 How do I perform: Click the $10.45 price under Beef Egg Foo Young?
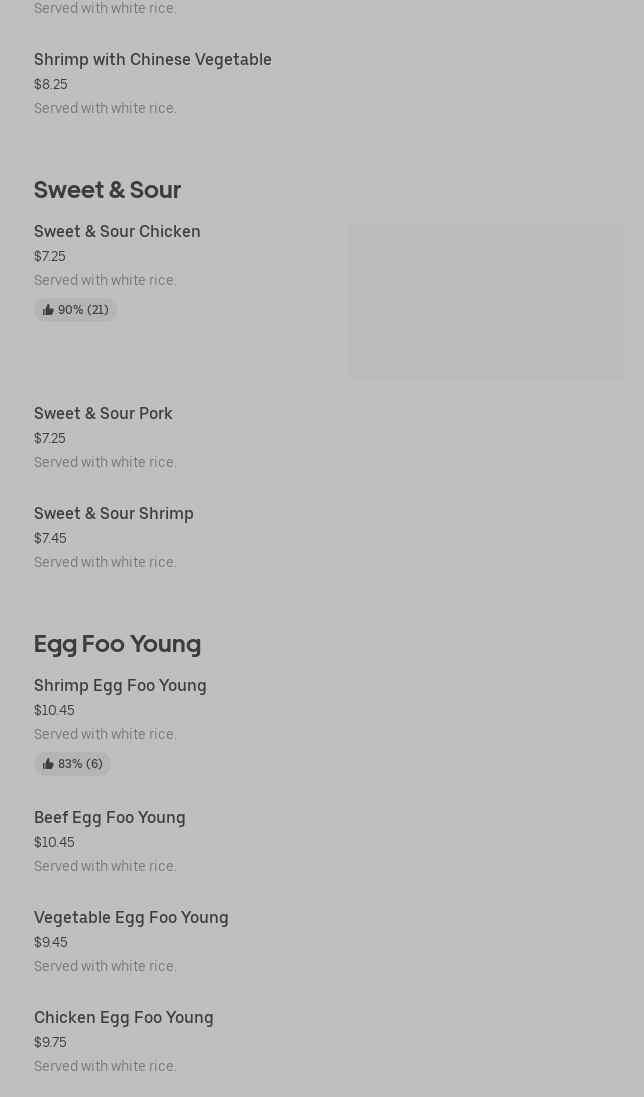tap(54, 843)
